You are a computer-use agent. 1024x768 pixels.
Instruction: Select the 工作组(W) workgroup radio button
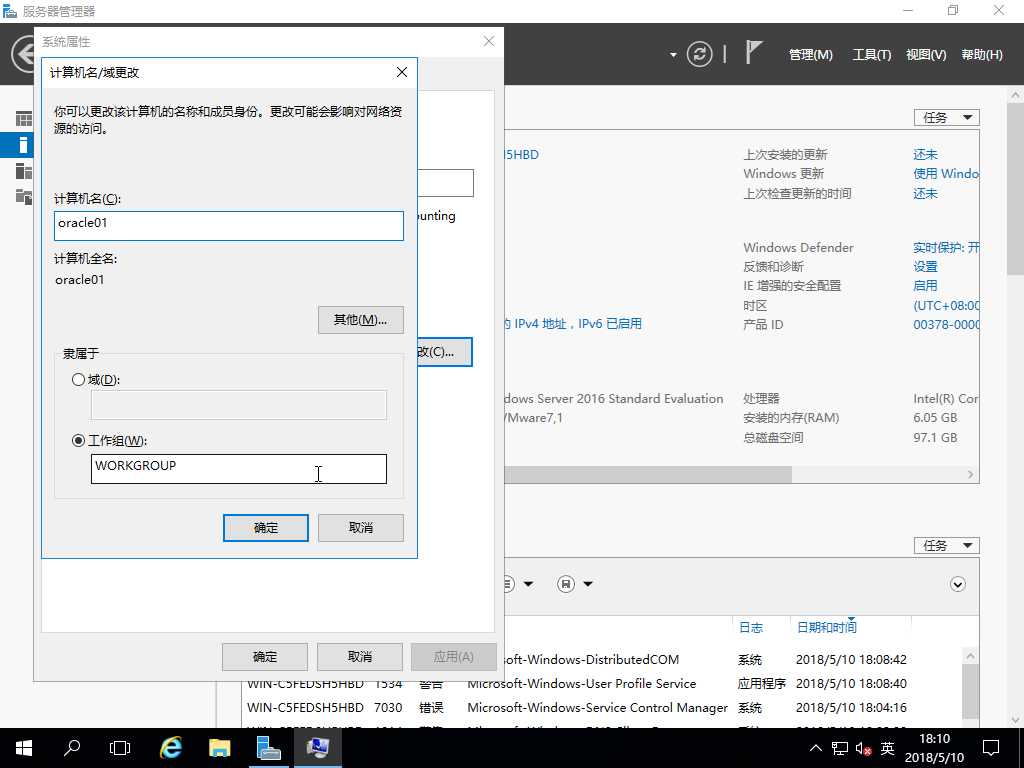(x=78, y=441)
